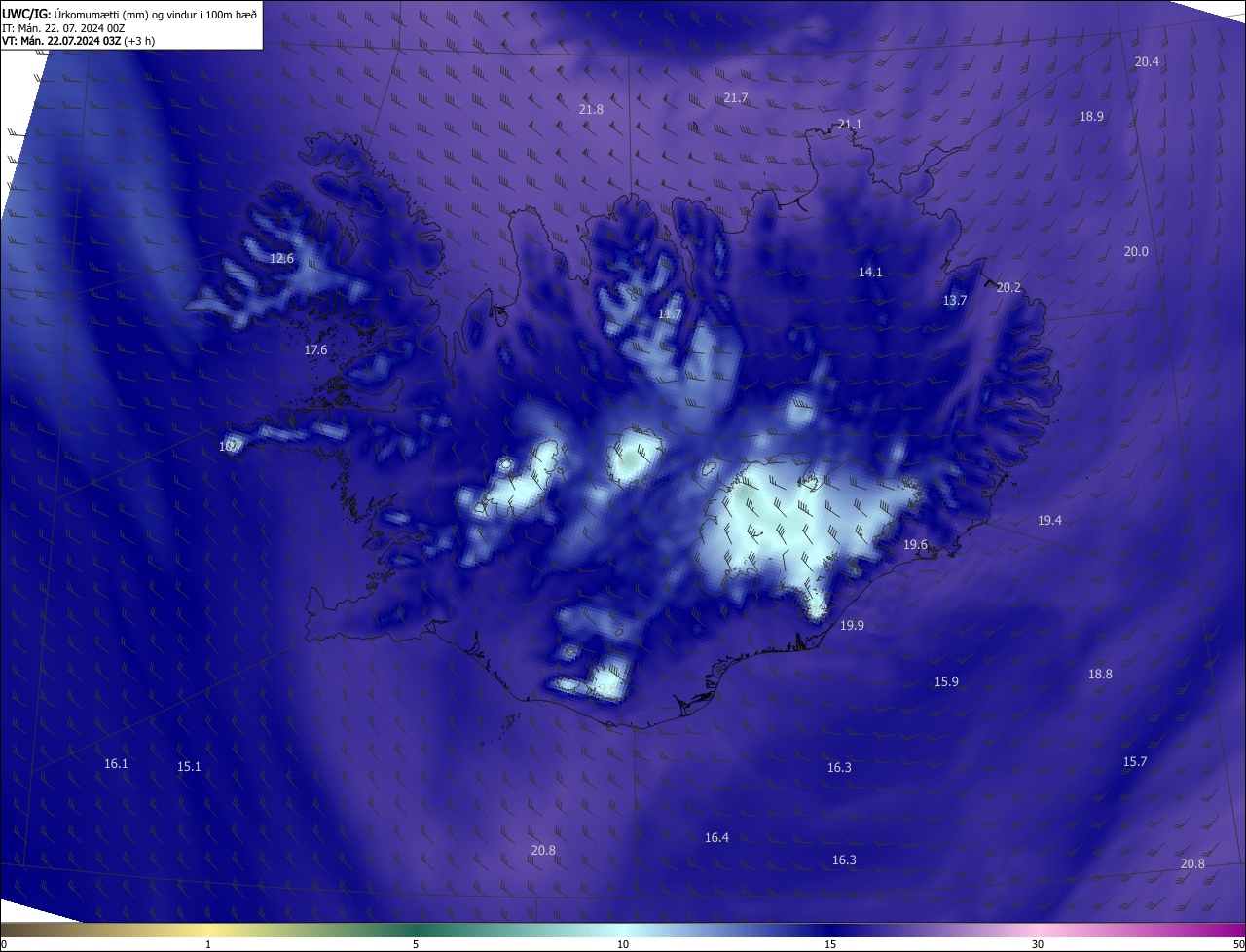This screenshot has width=1246, height=952.
Task: Click the 50 tick on the color scale
Action: pyautogui.click(x=1238, y=944)
